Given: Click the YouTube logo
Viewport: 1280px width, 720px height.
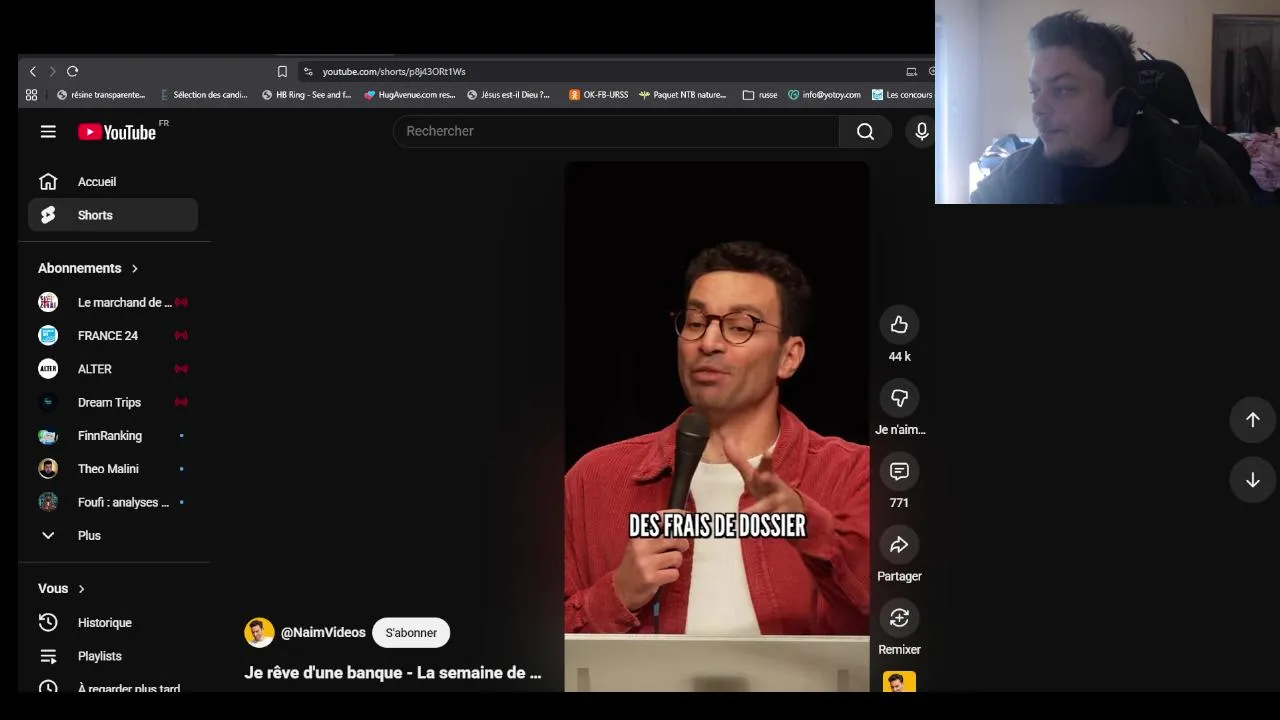Looking at the screenshot, I should point(117,132).
